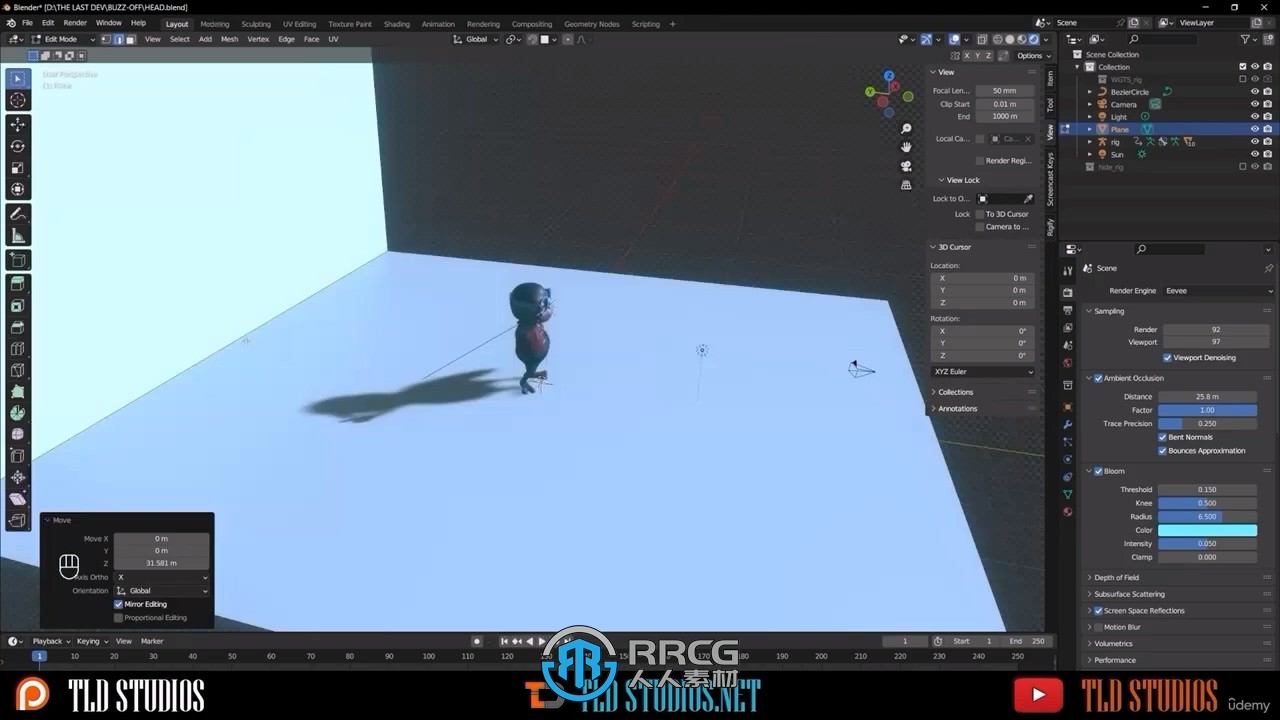1280x720 pixels.
Task: Toggle Mirror Editing checkbox
Action: coord(118,604)
